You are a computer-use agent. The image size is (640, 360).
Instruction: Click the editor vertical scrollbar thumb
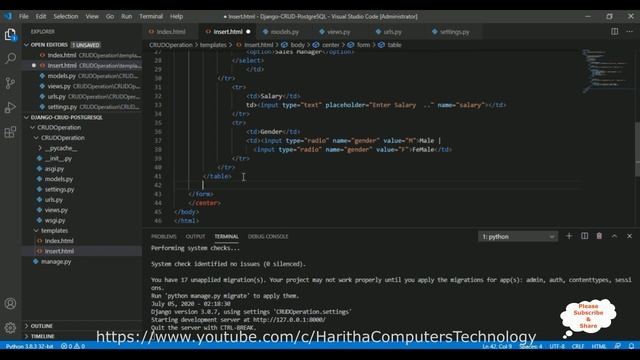[637, 149]
